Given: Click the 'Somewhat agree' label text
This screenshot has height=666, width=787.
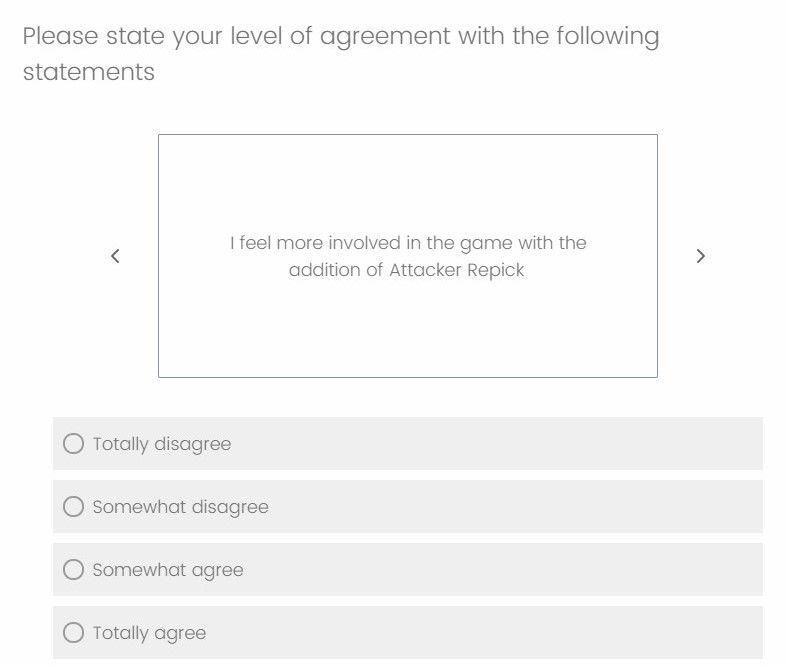Looking at the screenshot, I should [168, 570].
